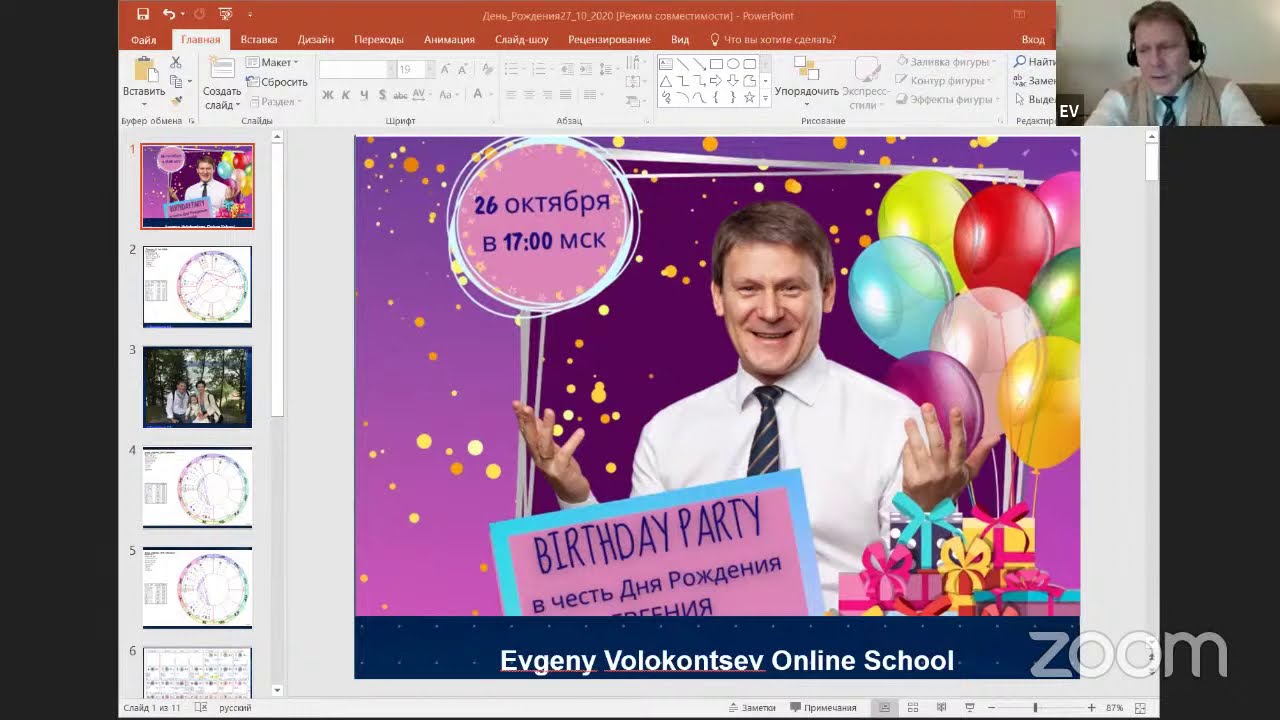Click the Copy icon

tap(176, 81)
